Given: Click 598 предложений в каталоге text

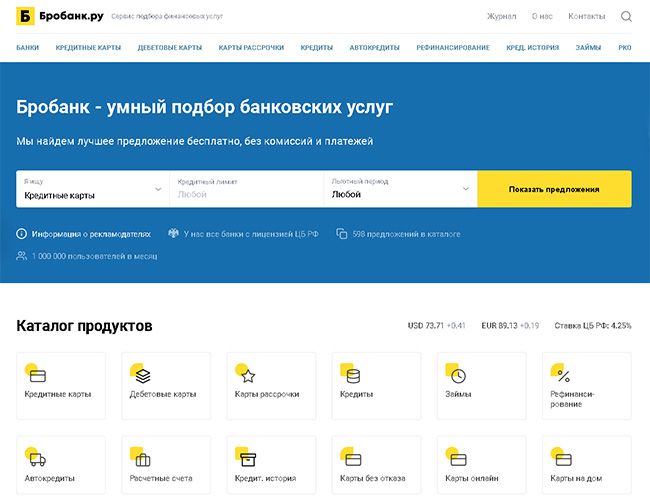Looking at the screenshot, I should (406, 234).
